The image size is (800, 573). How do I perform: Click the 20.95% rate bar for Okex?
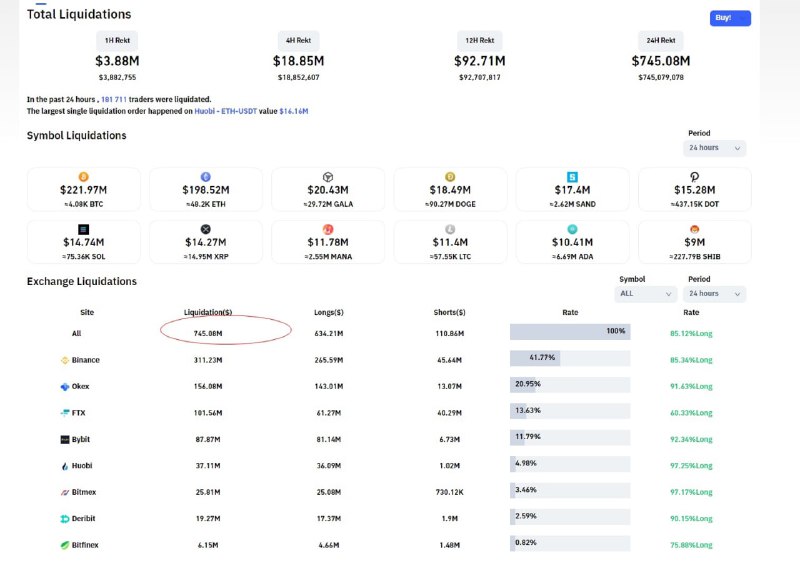(570, 385)
